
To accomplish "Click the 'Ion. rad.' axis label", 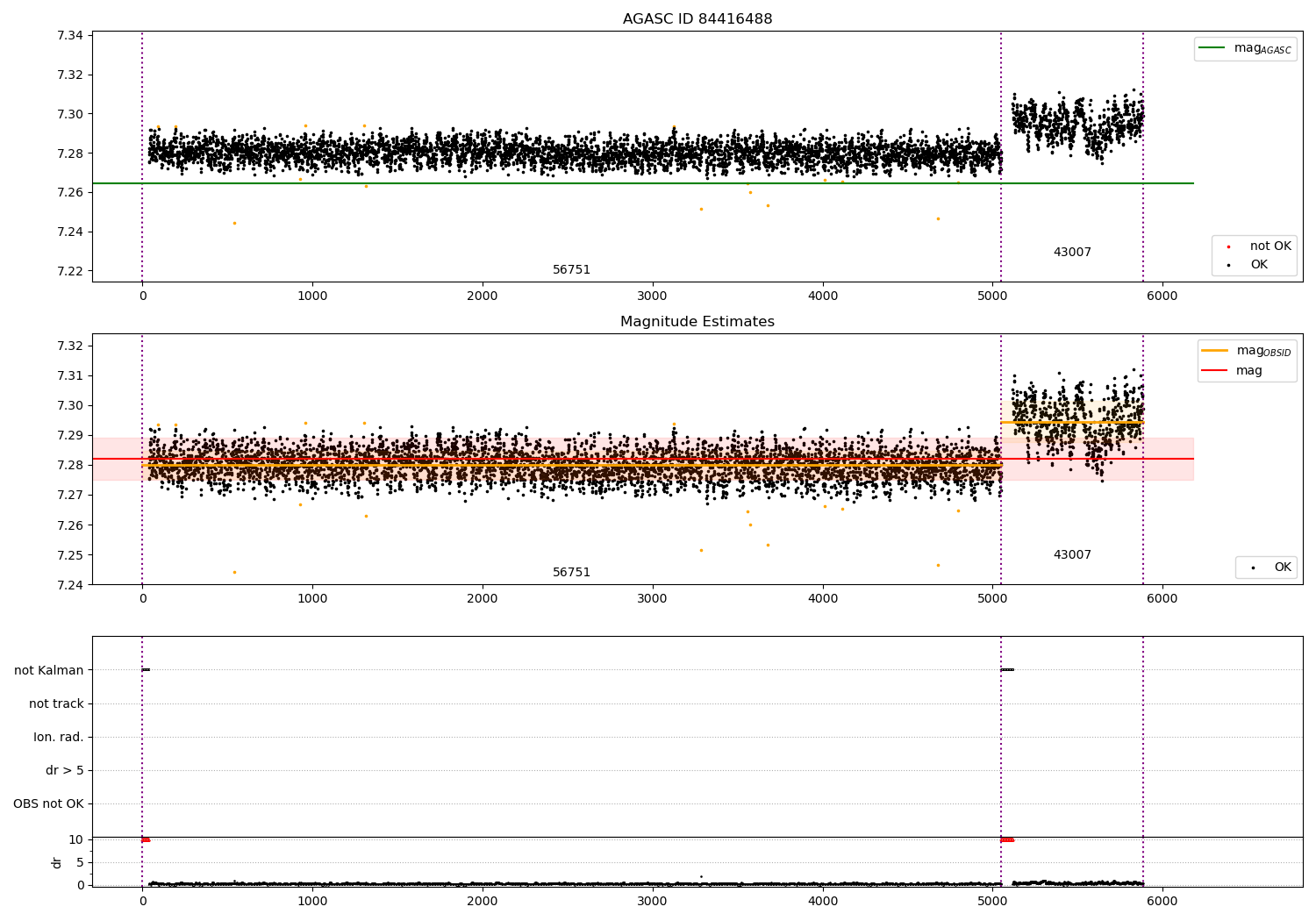I will (59, 737).
